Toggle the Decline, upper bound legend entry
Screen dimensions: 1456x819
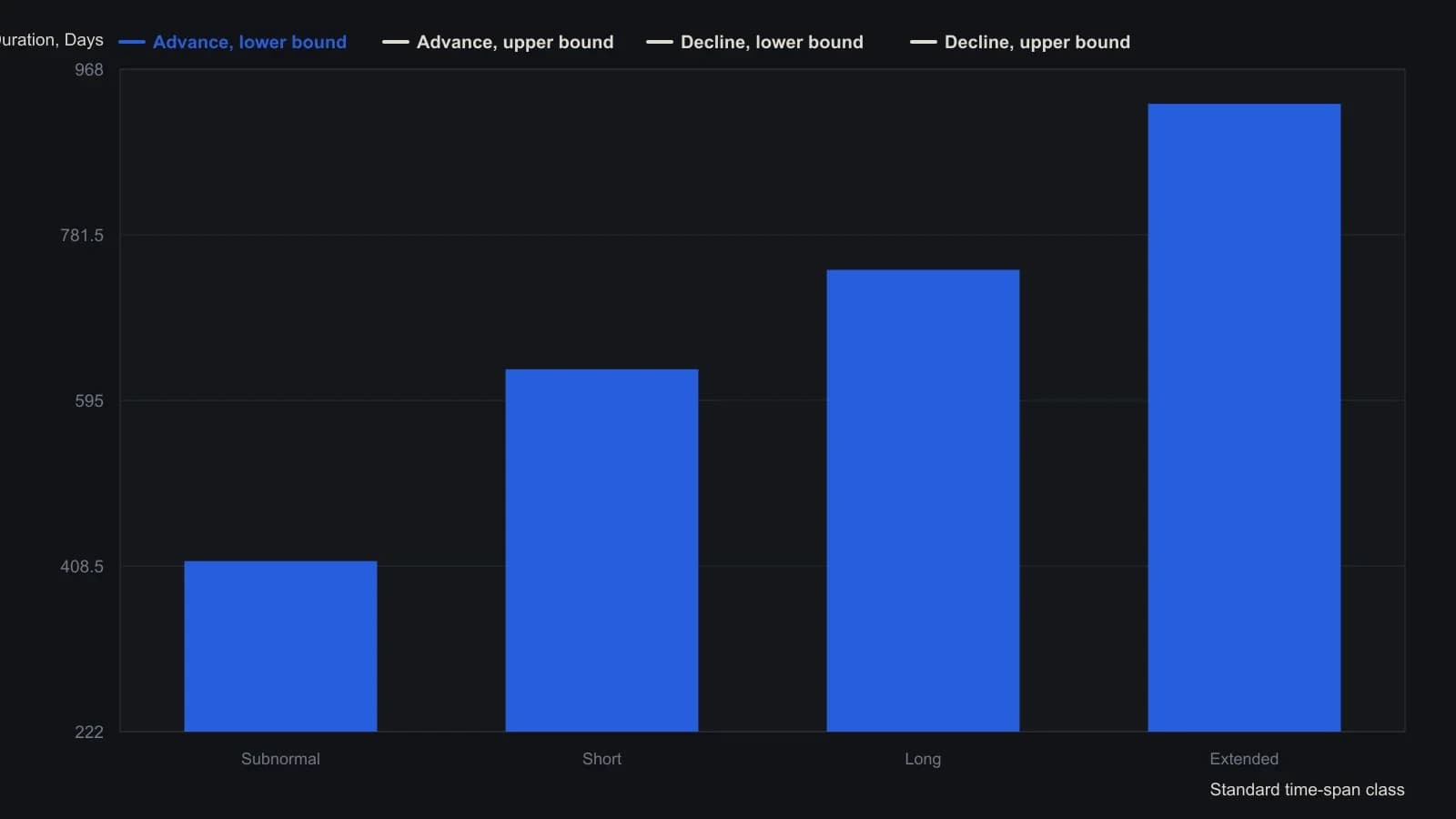click(1020, 42)
